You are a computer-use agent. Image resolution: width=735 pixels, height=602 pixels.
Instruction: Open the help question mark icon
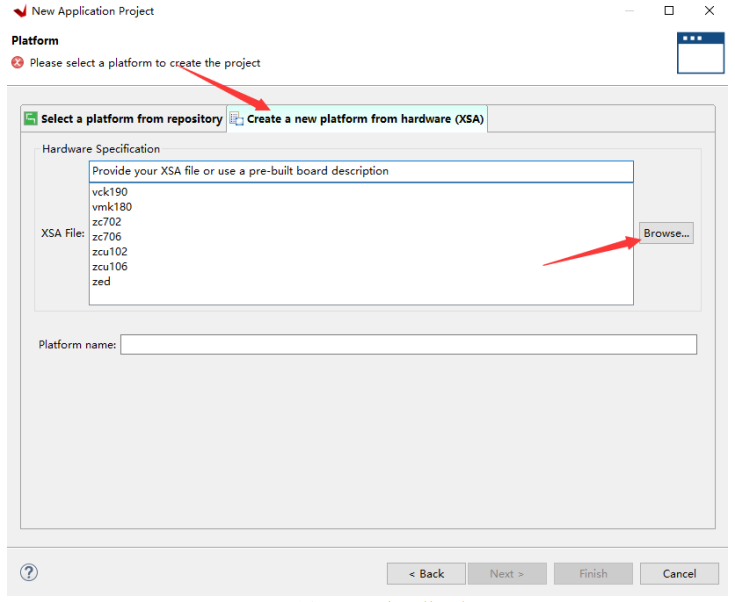coord(29,572)
